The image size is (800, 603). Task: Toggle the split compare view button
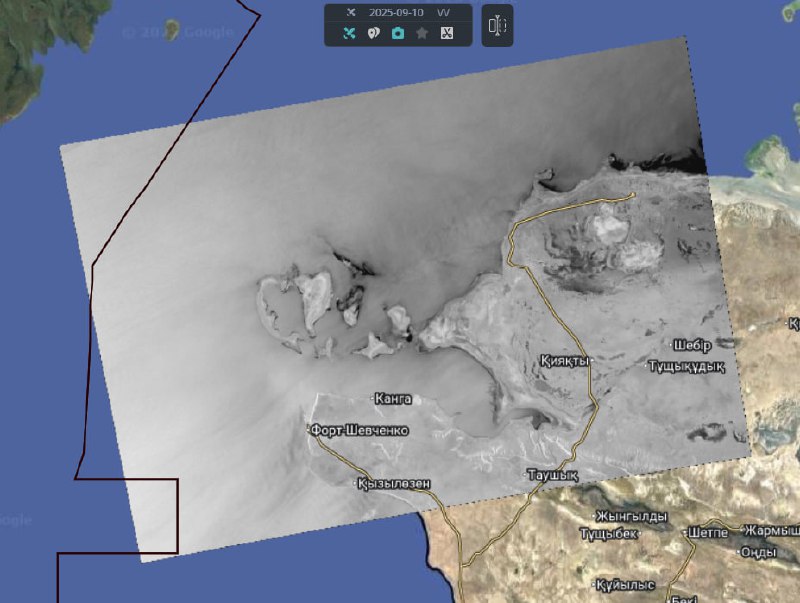point(497,25)
